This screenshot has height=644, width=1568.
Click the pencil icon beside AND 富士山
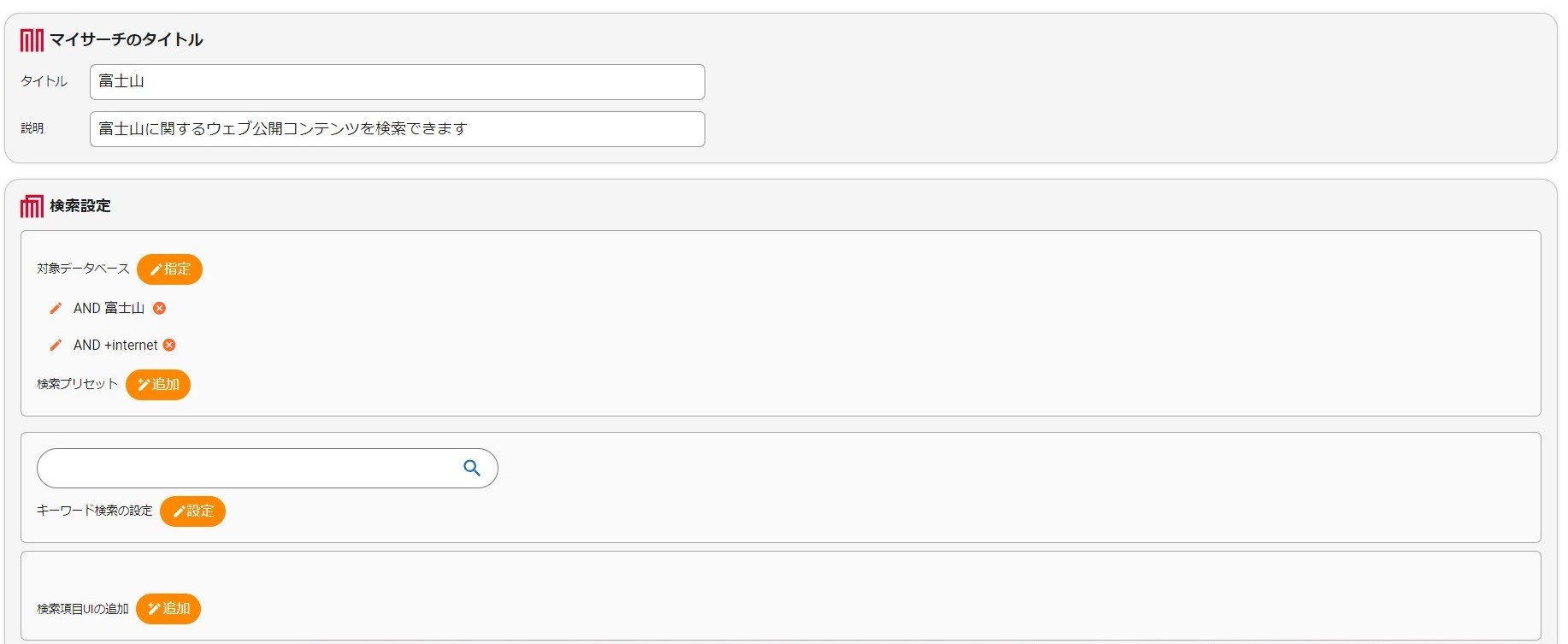tap(56, 308)
